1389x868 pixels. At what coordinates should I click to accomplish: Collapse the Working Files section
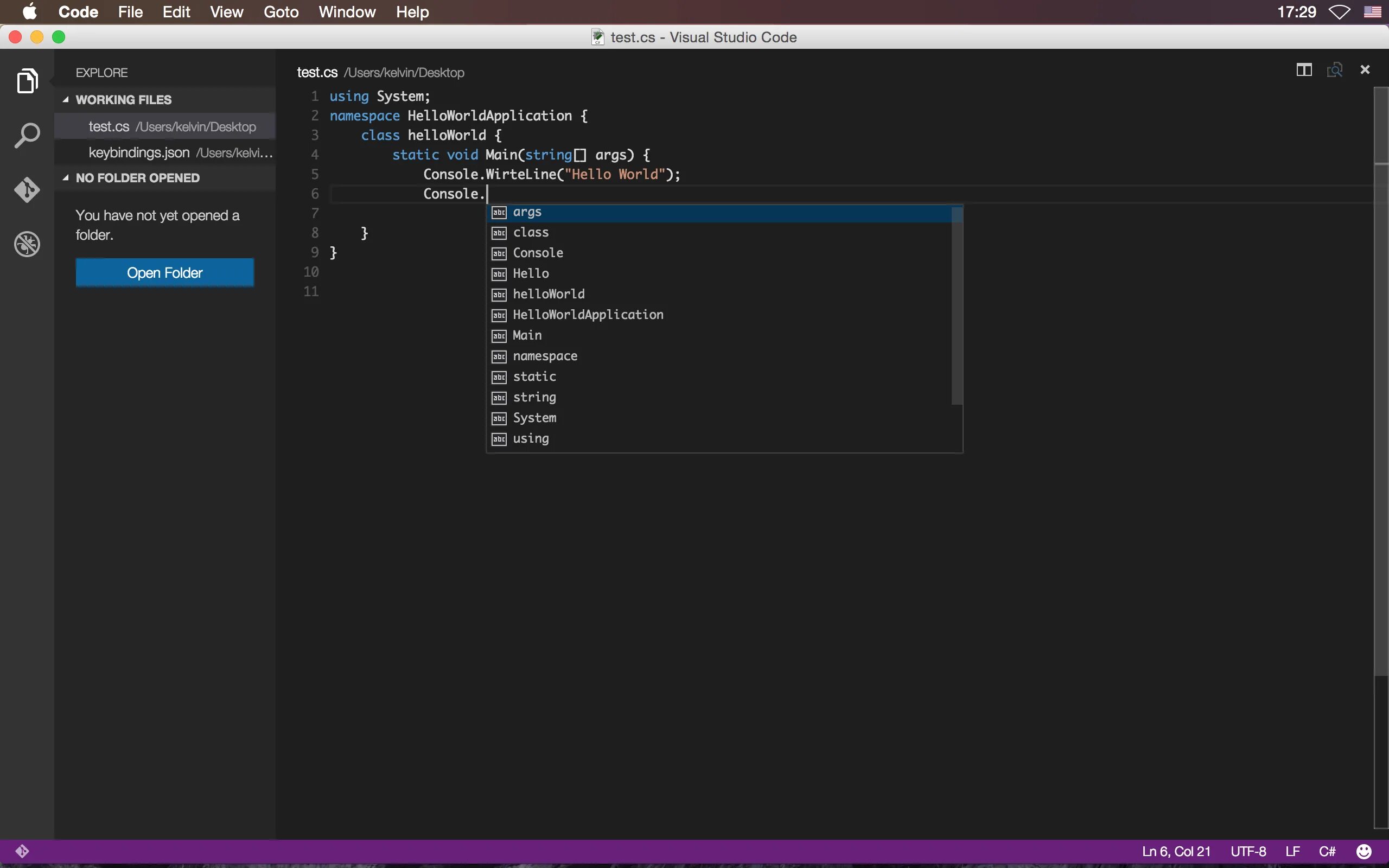66,100
